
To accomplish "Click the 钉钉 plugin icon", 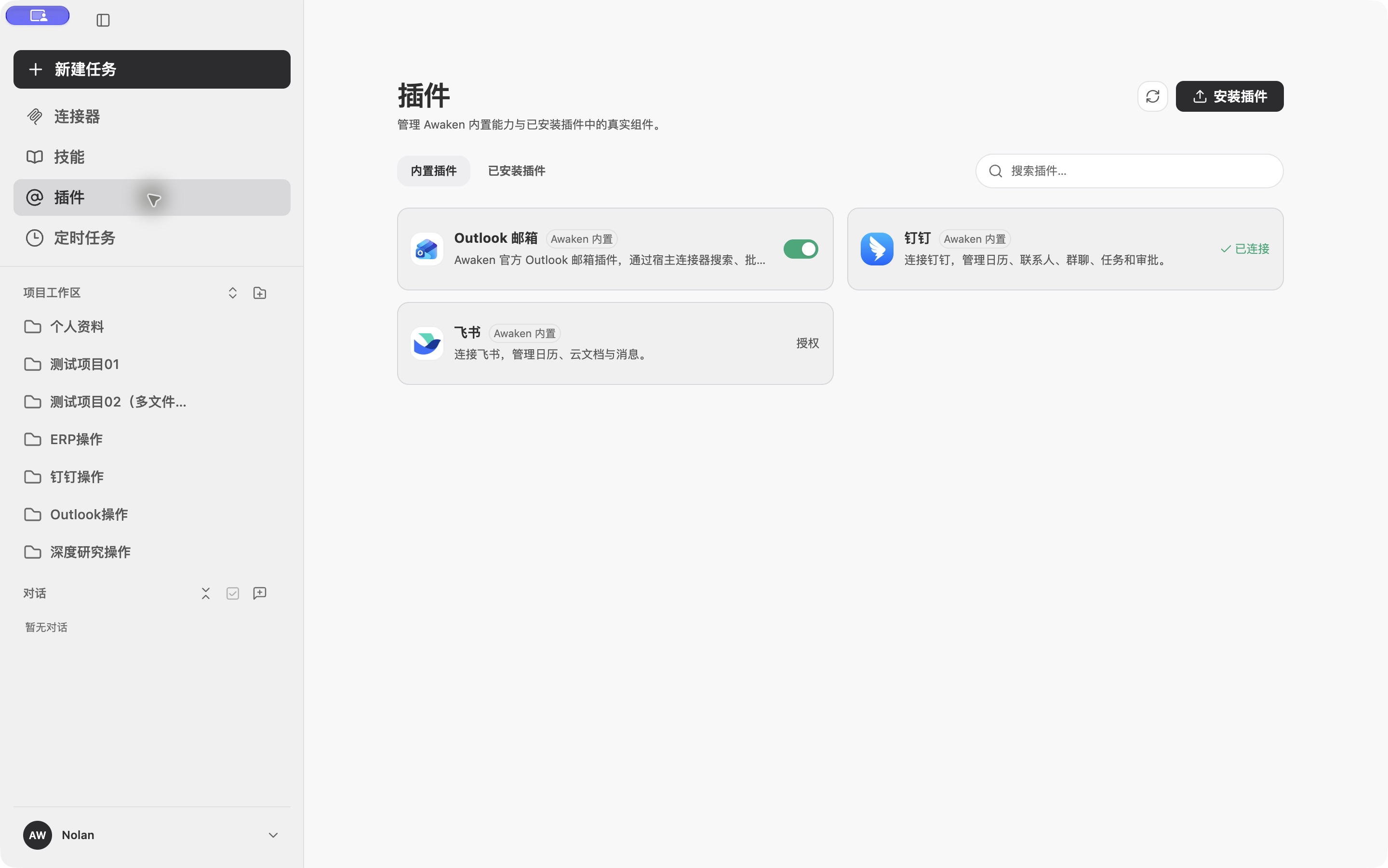I will click(x=877, y=249).
